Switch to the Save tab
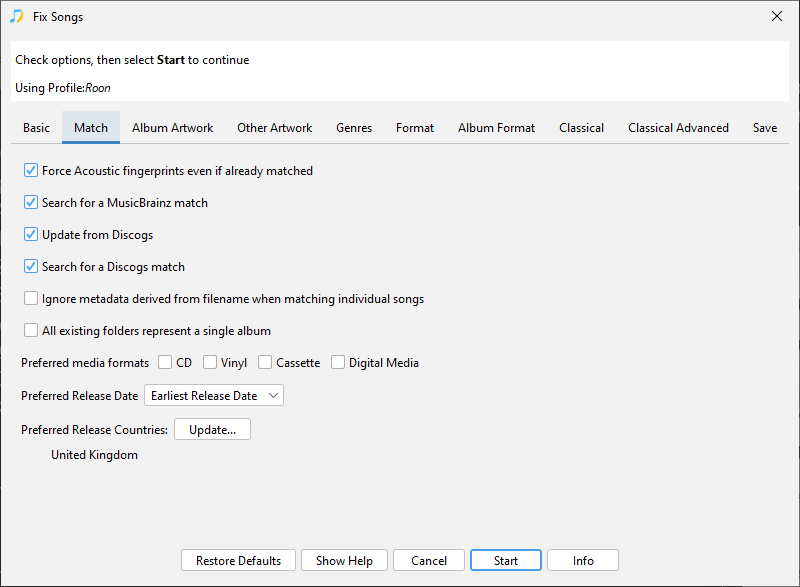Viewport: 800px width, 587px height. tap(765, 128)
